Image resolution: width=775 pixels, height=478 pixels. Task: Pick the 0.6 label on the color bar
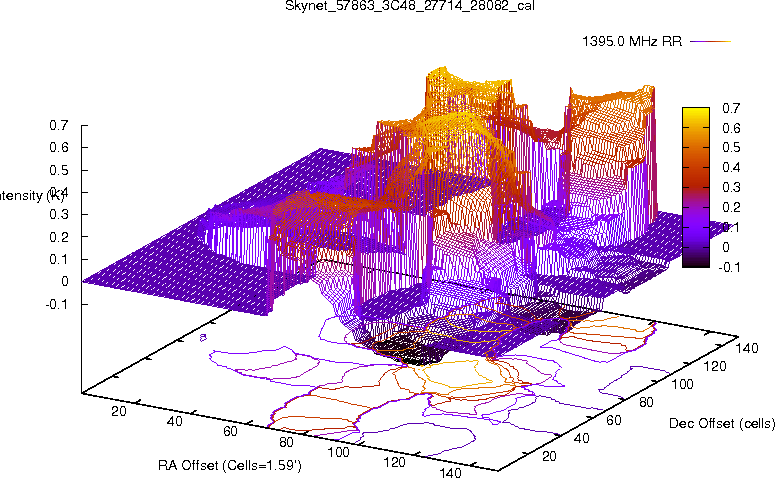(731, 128)
